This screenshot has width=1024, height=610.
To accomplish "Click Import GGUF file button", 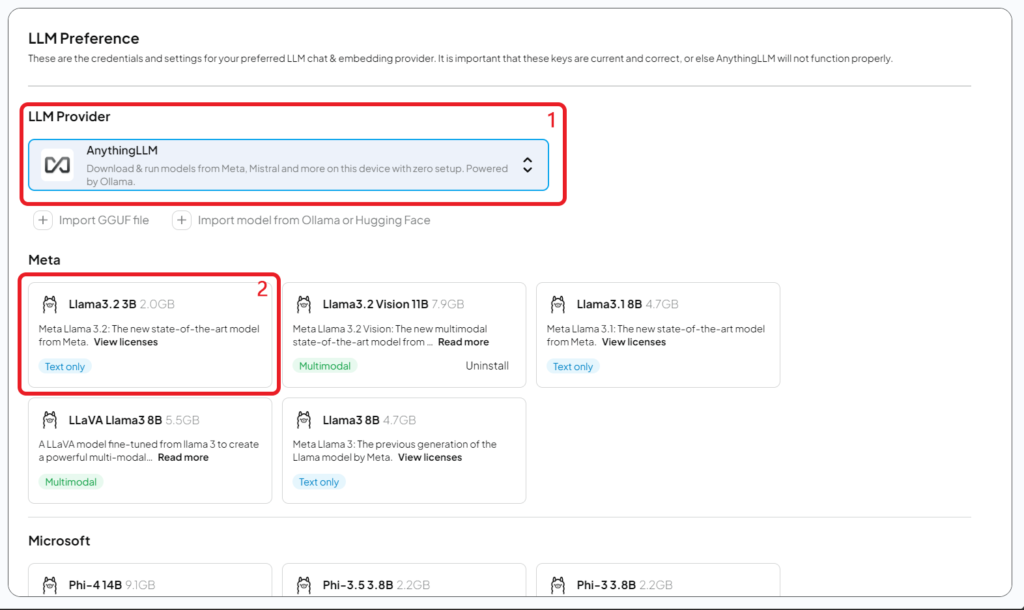I will coord(91,220).
